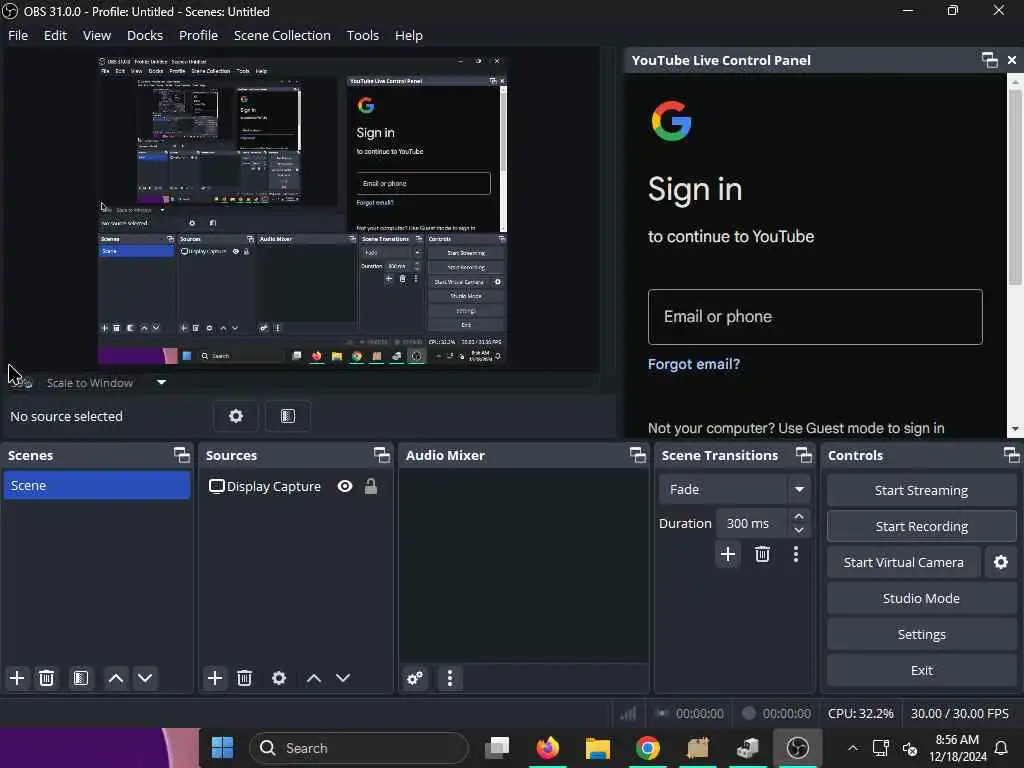Open the Docks menu
Screen dimensions: 1024x768
[144, 35]
